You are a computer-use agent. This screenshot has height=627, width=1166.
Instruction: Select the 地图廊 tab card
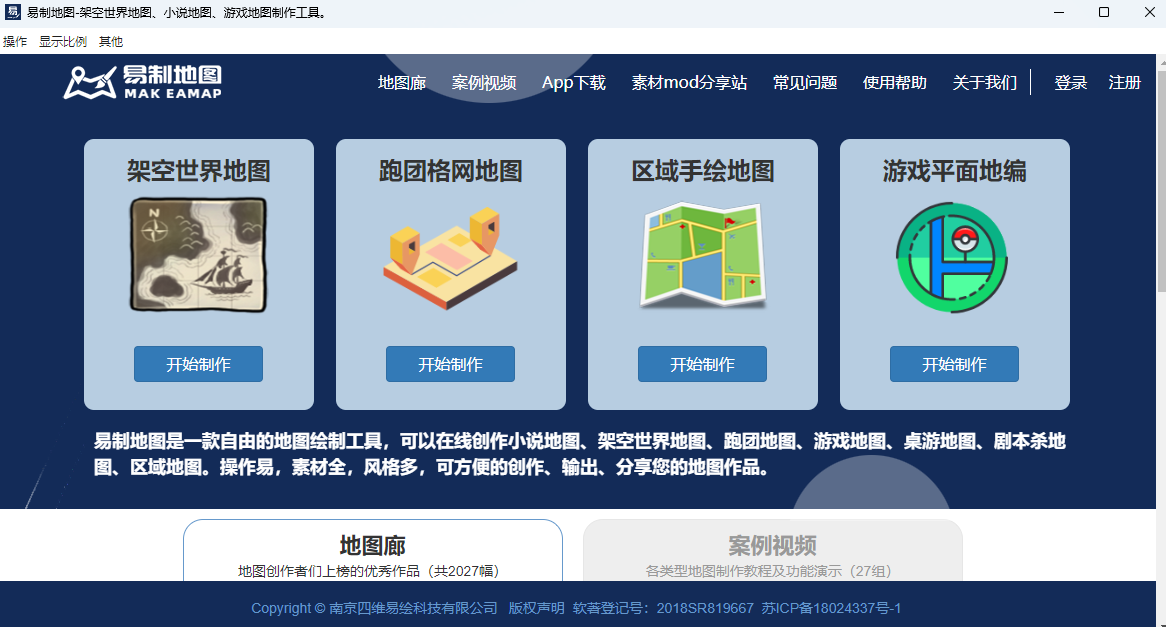coord(372,552)
